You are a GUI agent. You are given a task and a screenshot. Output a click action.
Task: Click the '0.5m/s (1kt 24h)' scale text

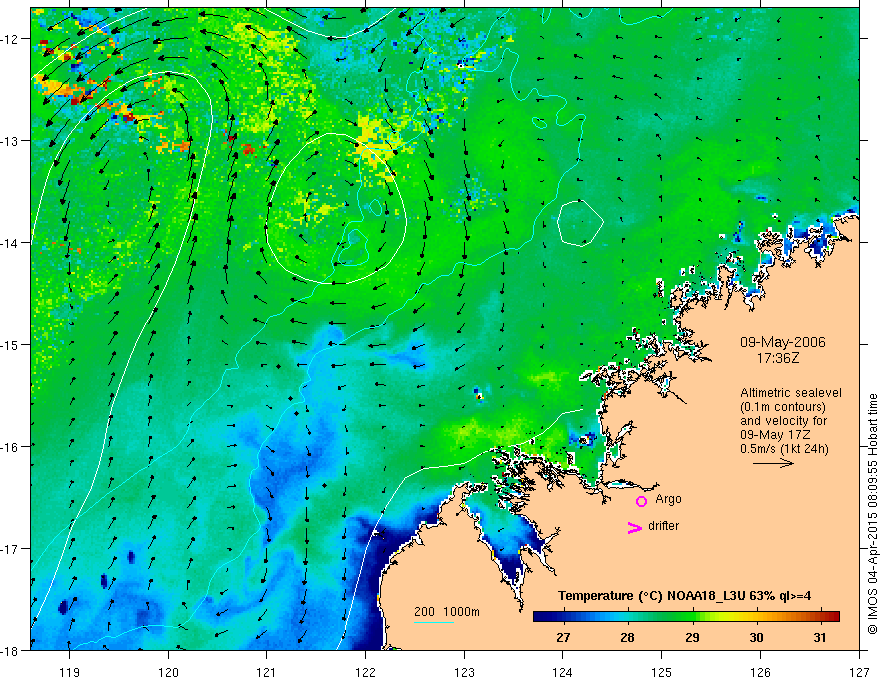click(784, 449)
